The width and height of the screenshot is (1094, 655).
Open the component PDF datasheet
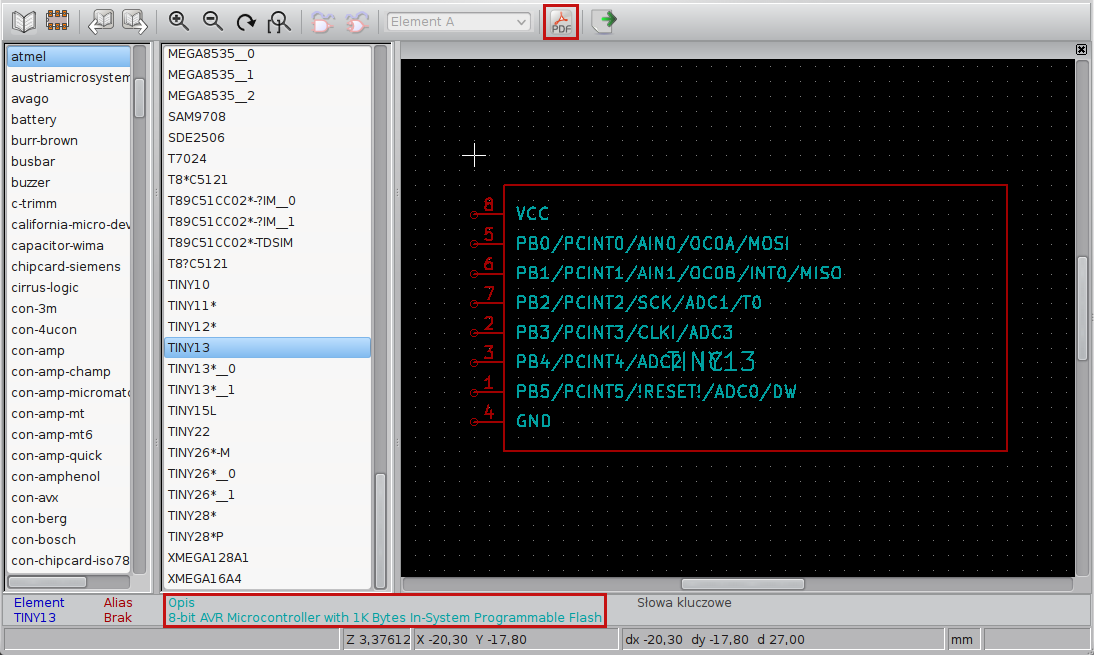click(x=561, y=22)
